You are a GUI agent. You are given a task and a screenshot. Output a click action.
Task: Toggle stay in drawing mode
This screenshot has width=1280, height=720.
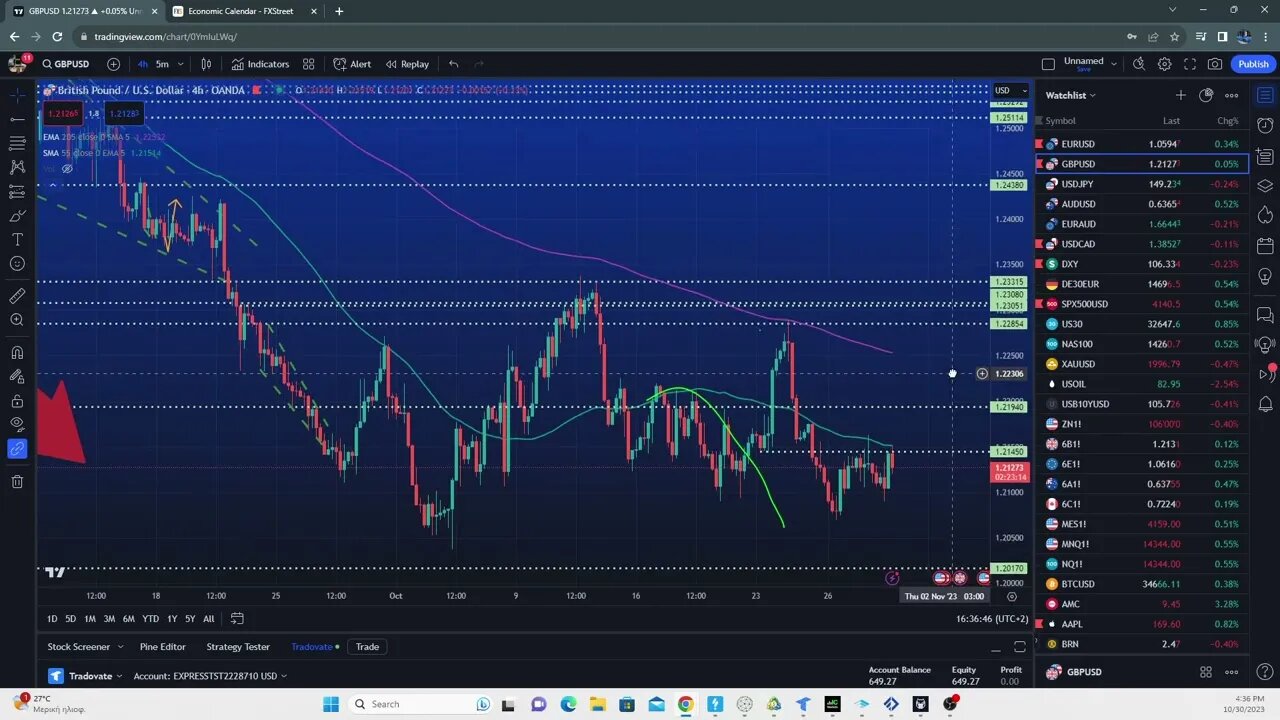tap(17, 377)
